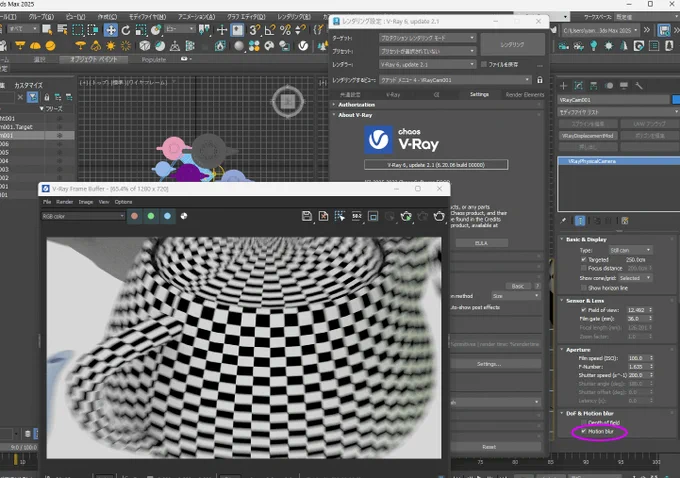The height and width of the screenshot is (478, 680).
Task: Toggle the view lock icon in Render Setup
Action: [540, 80]
